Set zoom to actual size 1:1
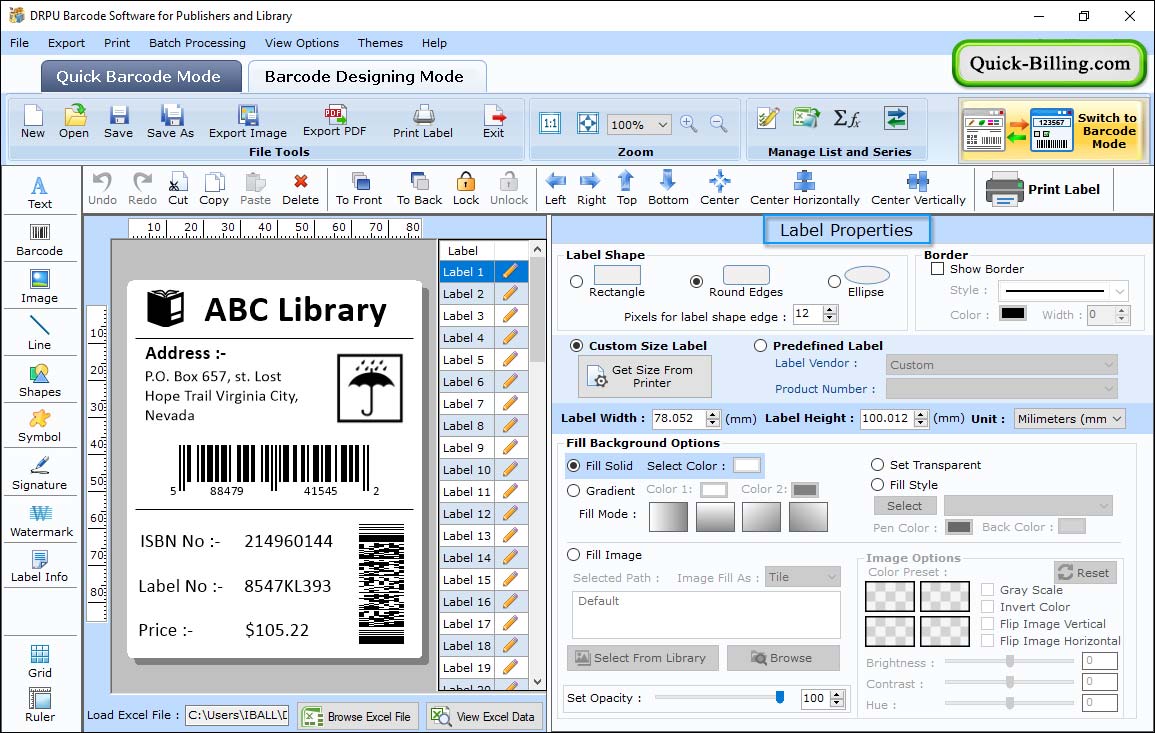 (550, 123)
